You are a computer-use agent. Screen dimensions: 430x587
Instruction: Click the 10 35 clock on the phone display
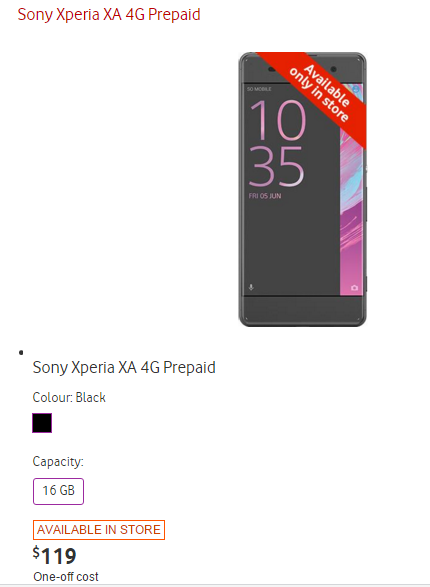click(x=277, y=143)
